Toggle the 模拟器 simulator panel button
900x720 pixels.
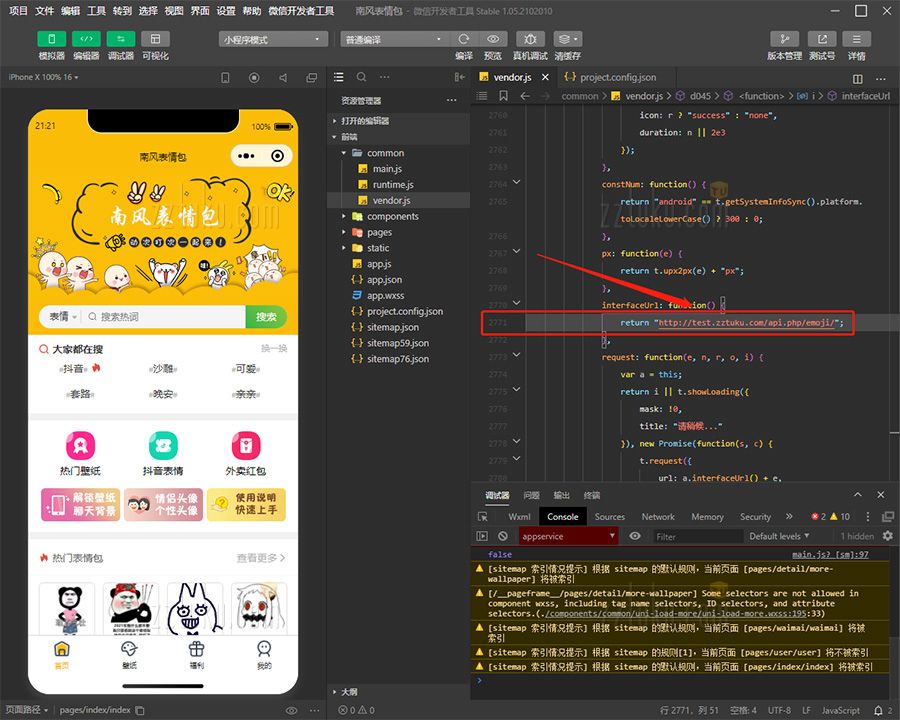click(x=52, y=39)
